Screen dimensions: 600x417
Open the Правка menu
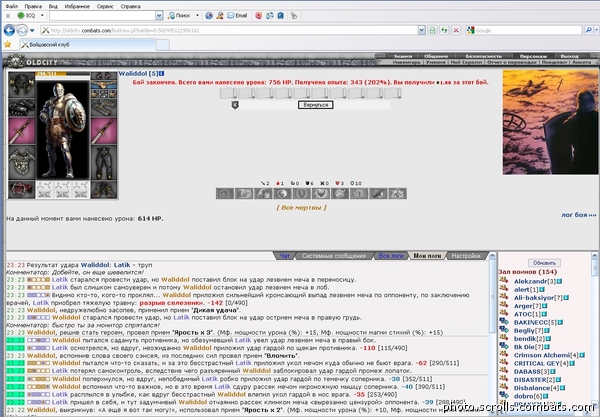[x=33, y=6]
